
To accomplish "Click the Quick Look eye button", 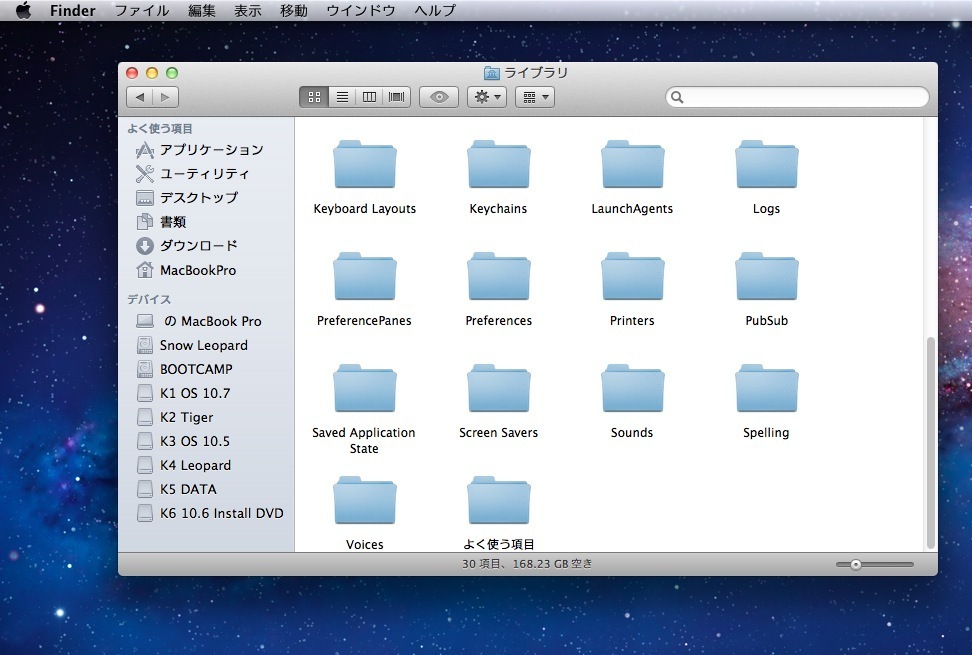I will (x=438, y=97).
